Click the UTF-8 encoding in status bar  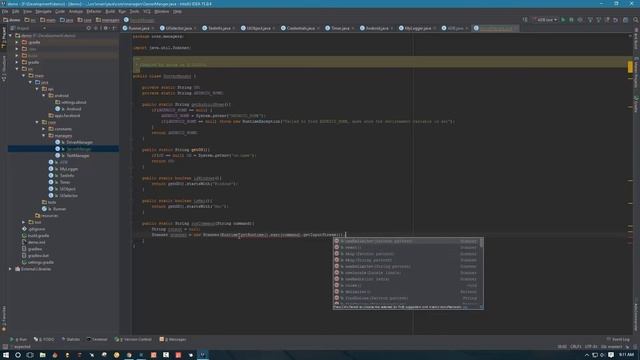click(x=590, y=347)
